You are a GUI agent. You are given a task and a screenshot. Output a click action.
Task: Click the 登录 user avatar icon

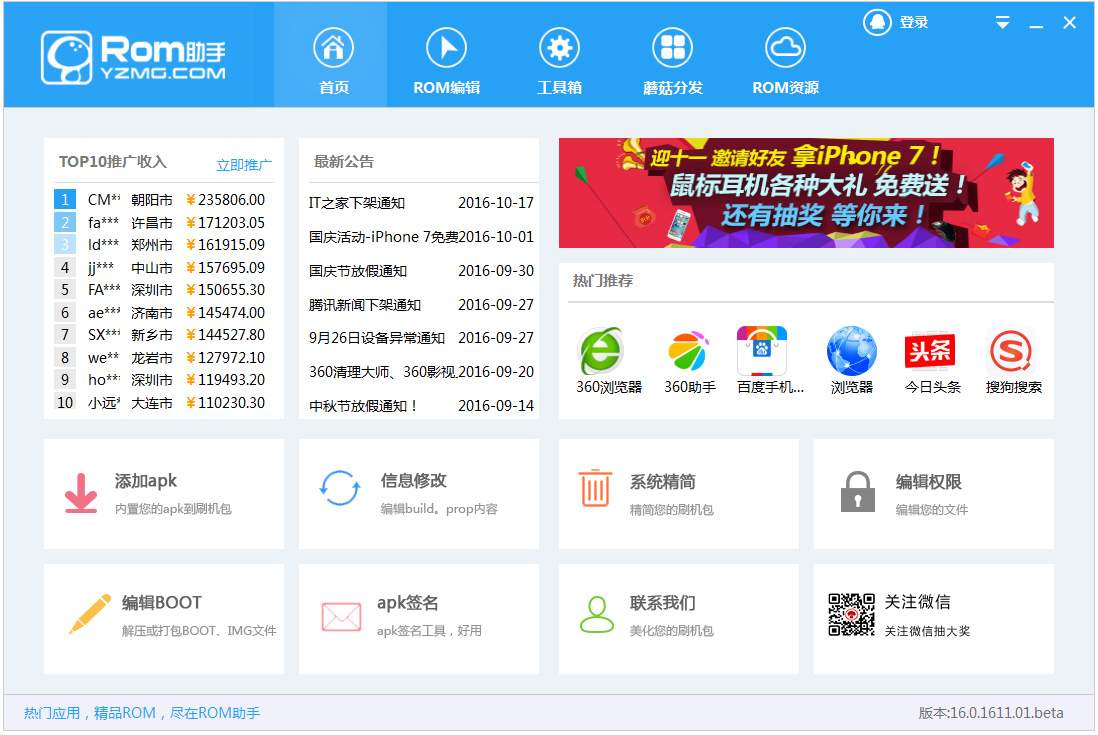(x=877, y=22)
